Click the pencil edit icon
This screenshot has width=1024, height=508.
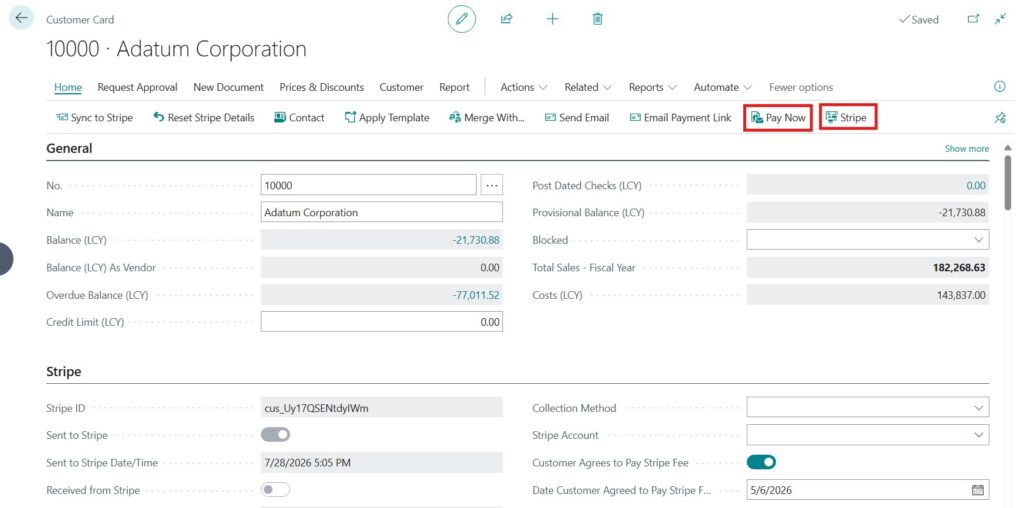click(x=462, y=20)
